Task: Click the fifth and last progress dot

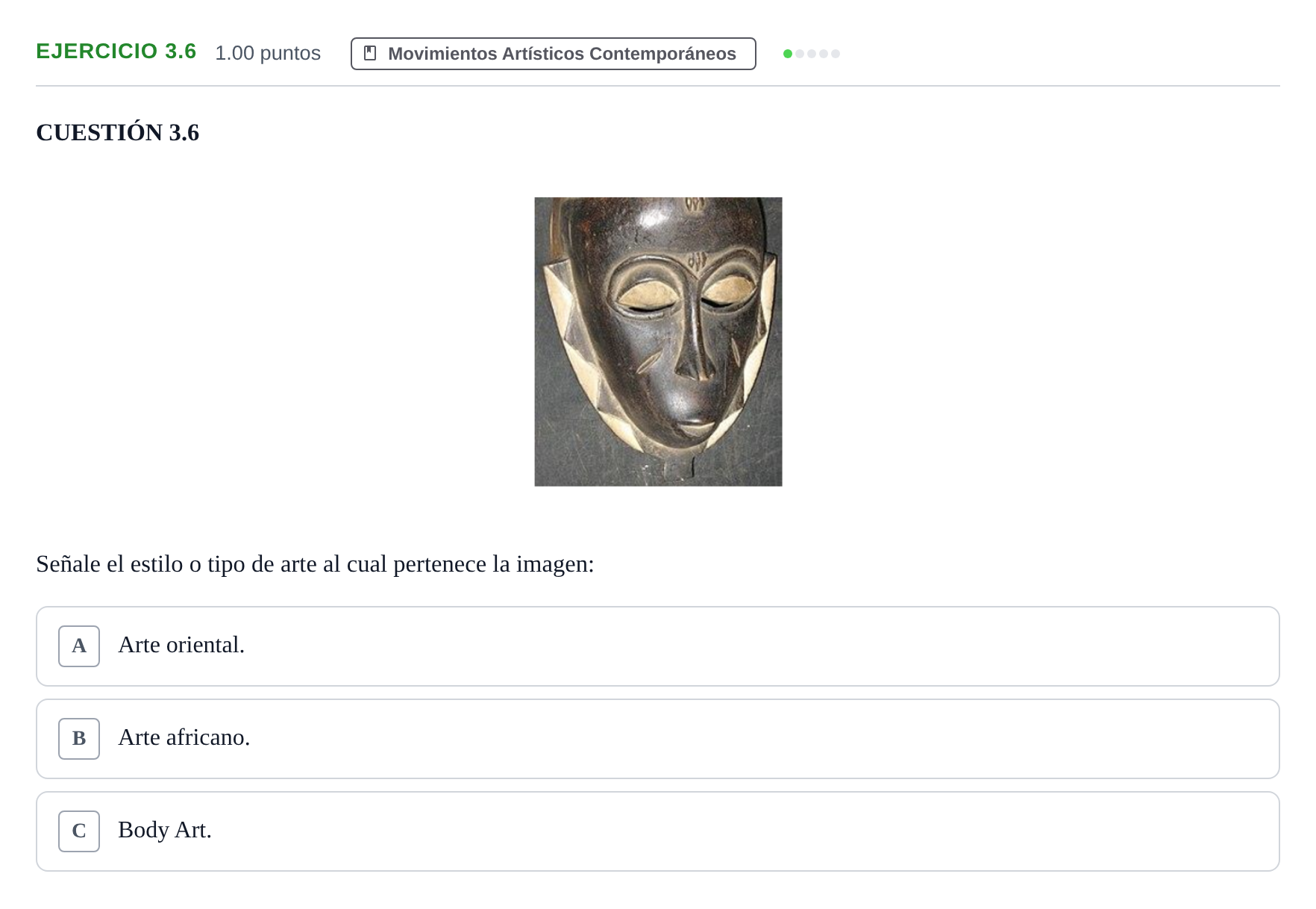Action: [836, 54]
